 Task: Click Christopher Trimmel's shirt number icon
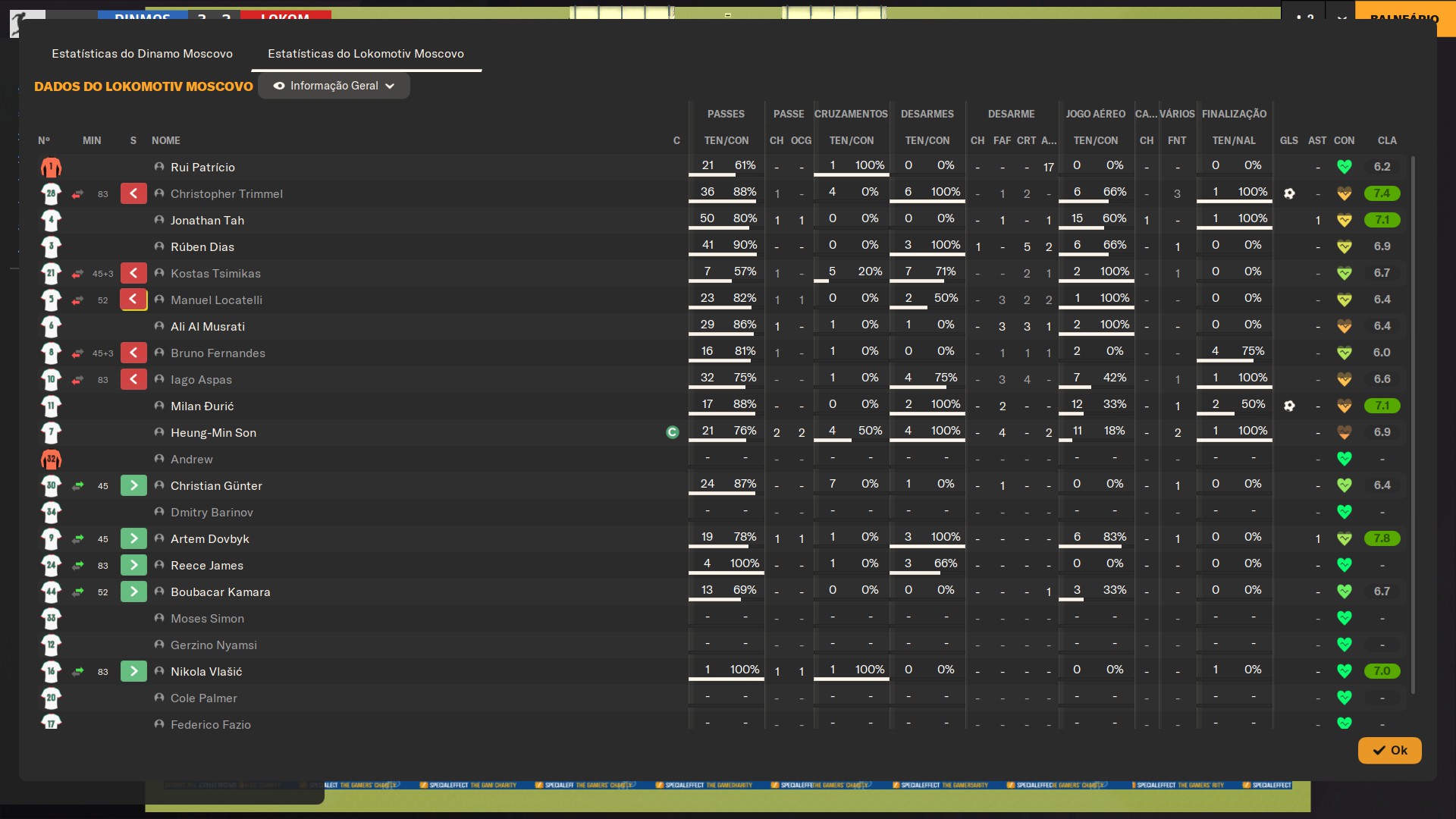51,193
